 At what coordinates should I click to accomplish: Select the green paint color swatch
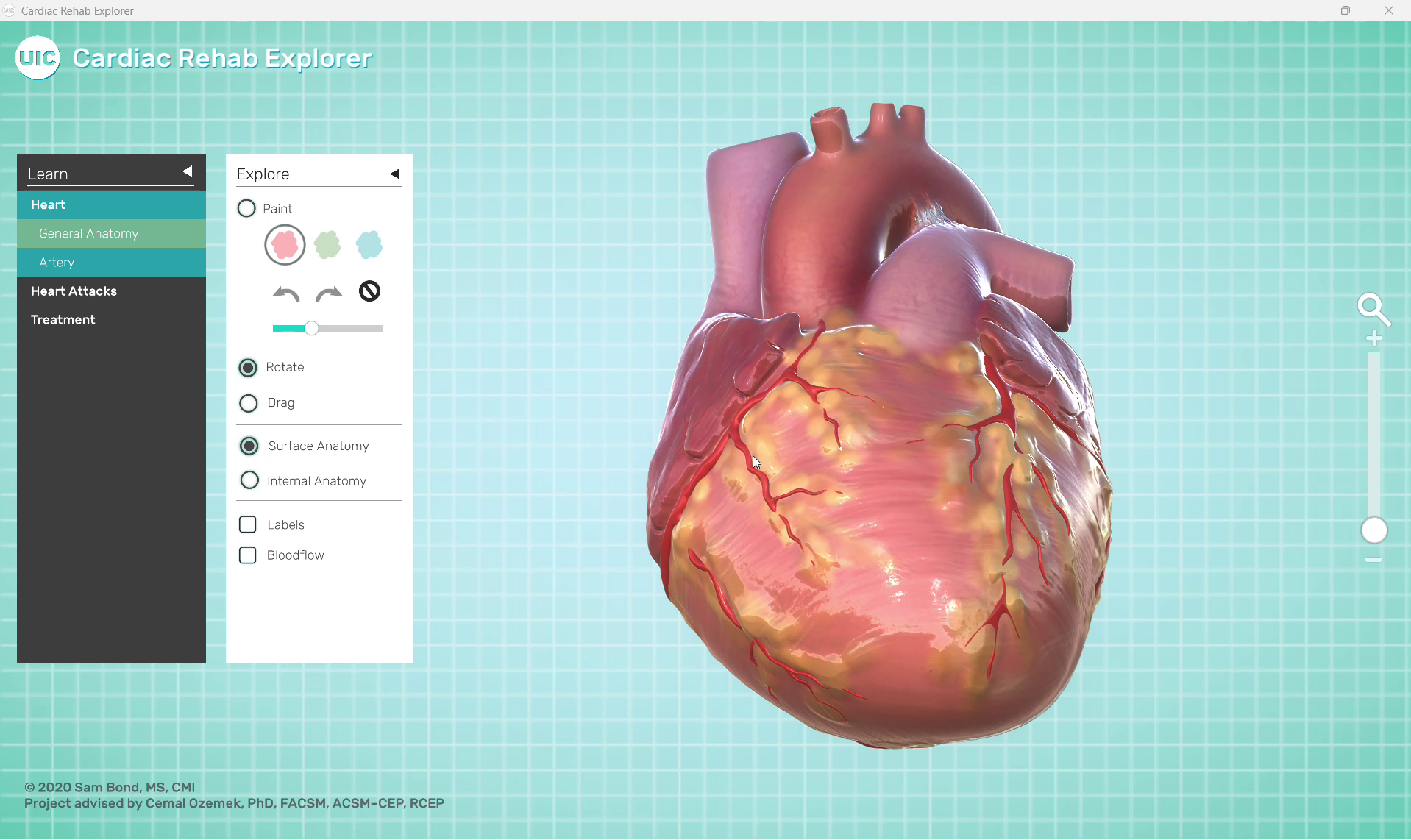[x=327, y=244]
